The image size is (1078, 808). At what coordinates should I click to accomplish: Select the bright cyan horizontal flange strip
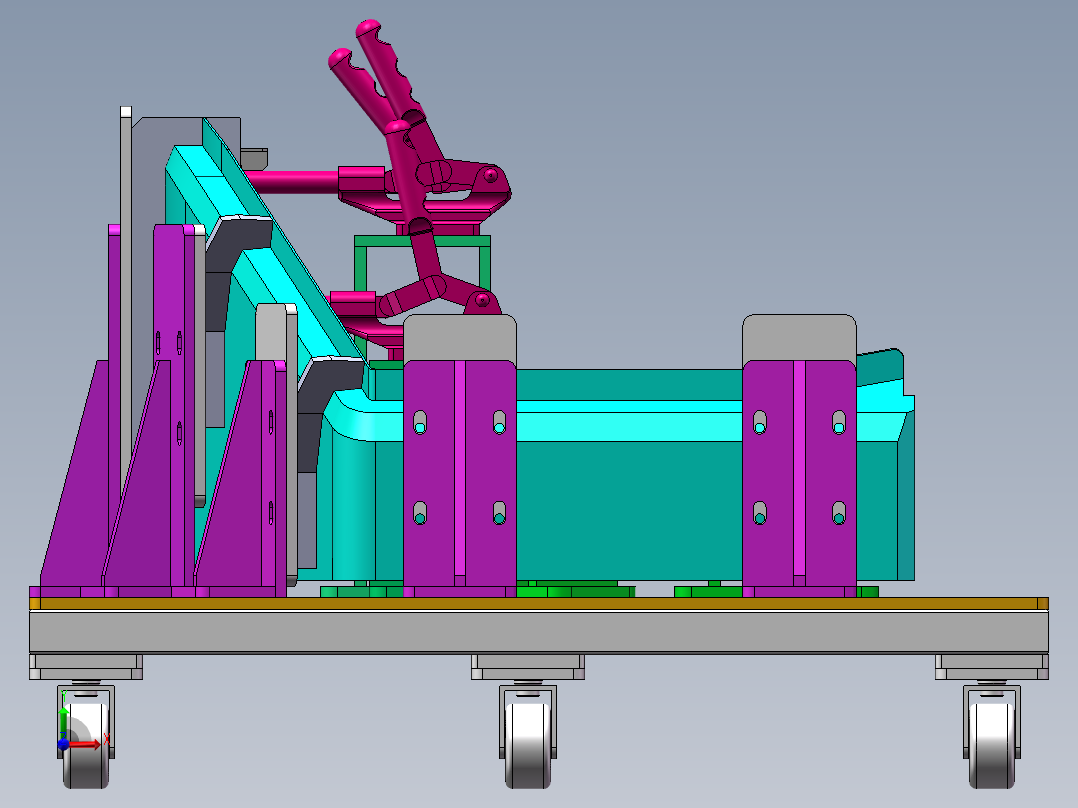pos(629,426)
